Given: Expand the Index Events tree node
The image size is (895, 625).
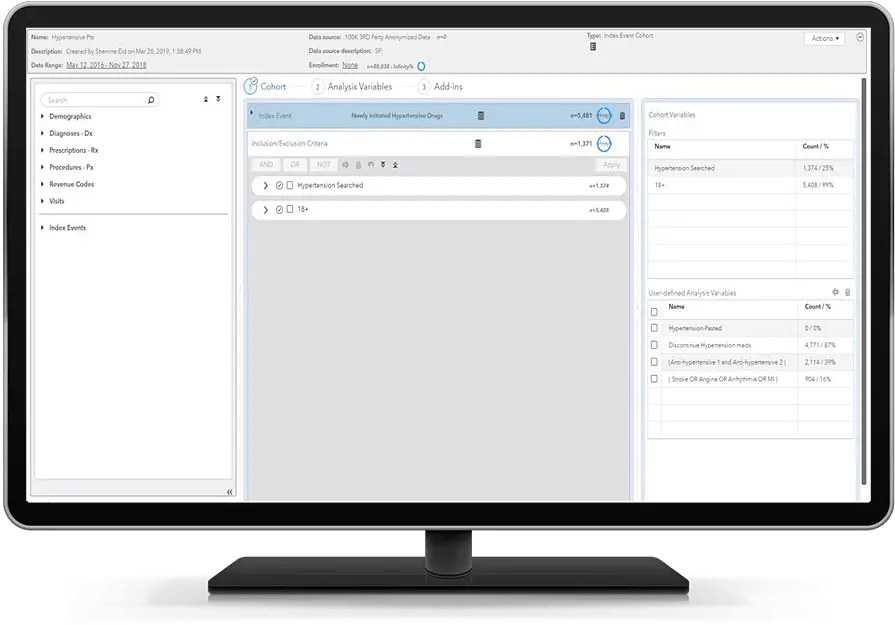Looking at the screenshot, I should [x=42, y=228].
